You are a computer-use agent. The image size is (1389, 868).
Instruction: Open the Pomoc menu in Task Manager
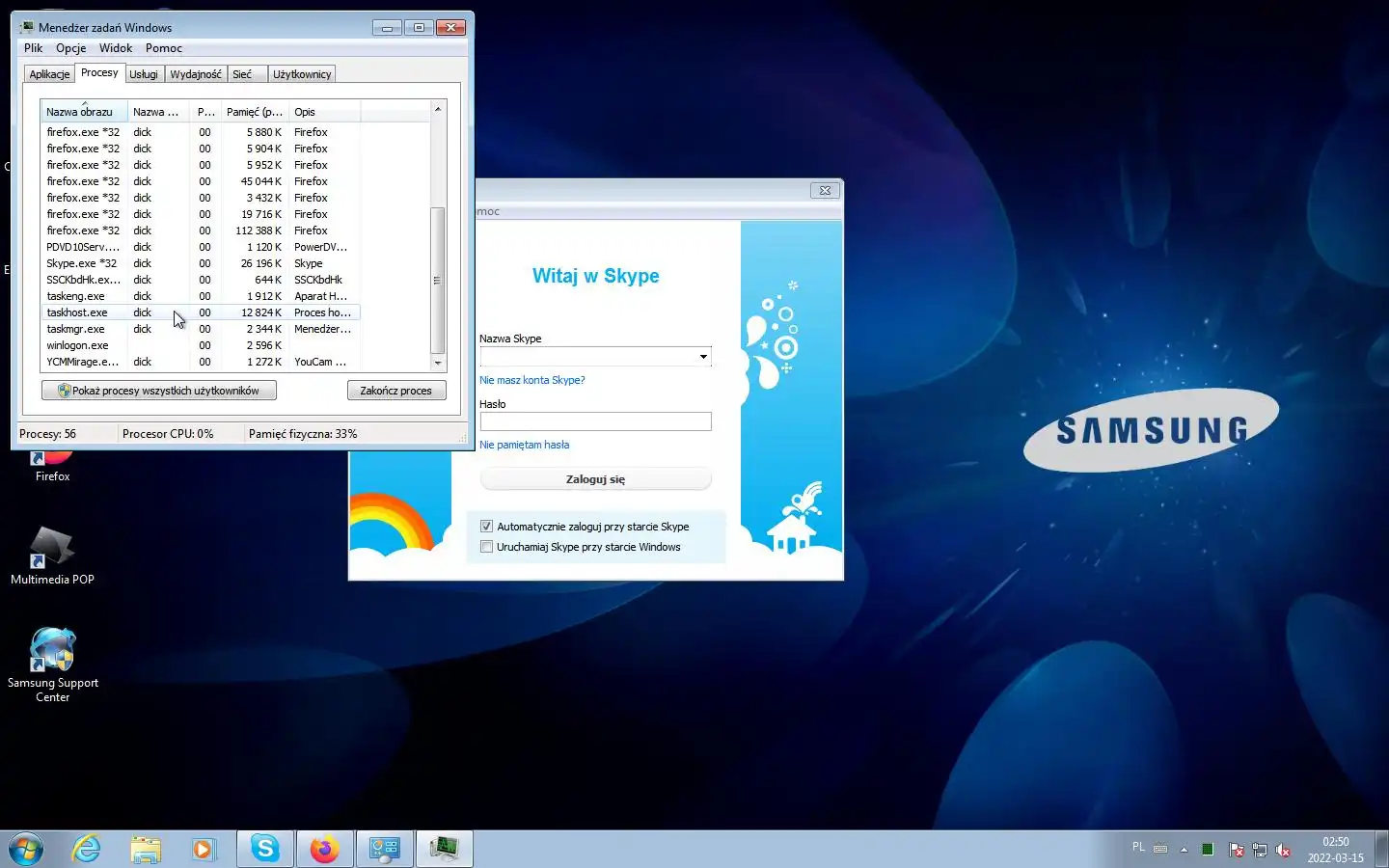click(164, 48)
